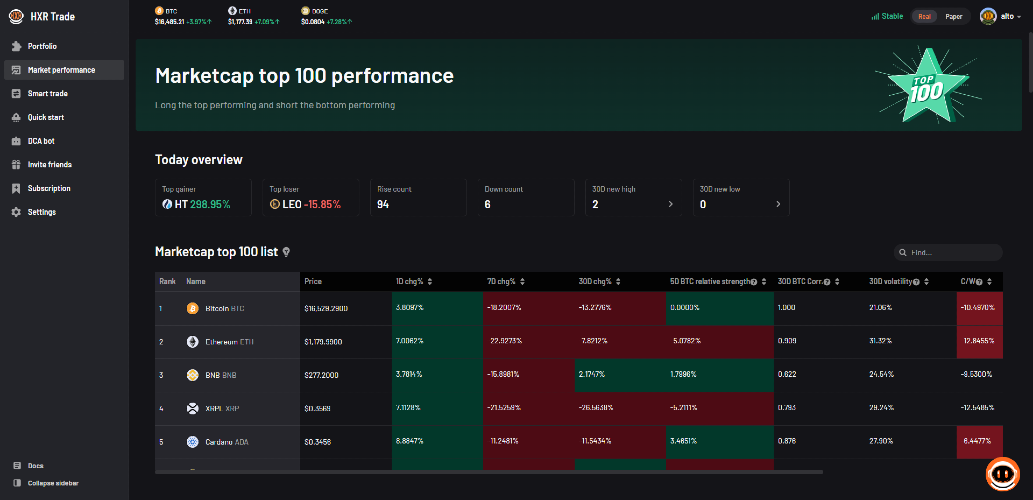Image resolution: width=1033 pixels, height=500 pixels.
Task: Click the Stable connection status indicator
Action: pyautogui.click(x=887, y=16)
